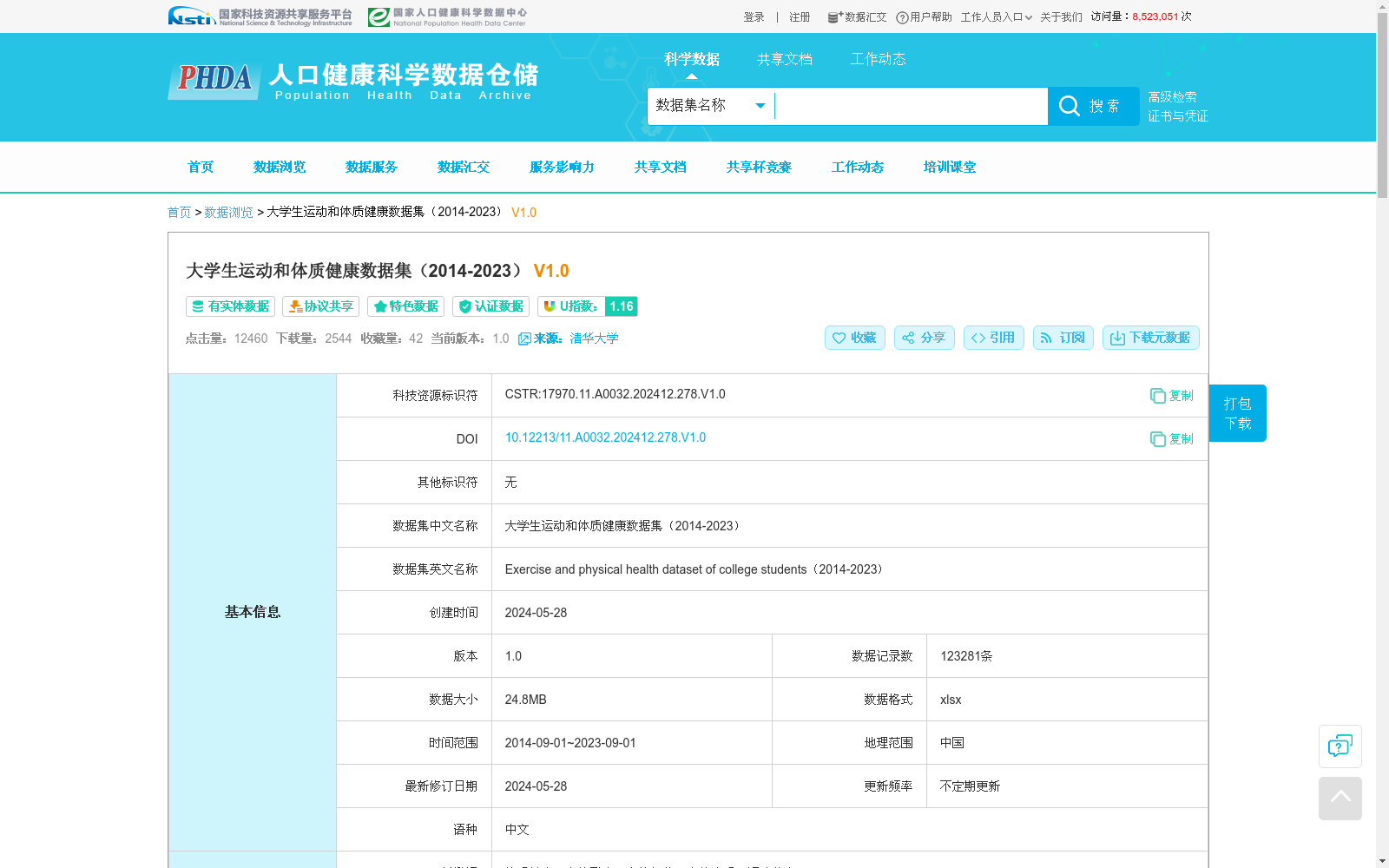Viewport: 1389px width, 868px height.
Task: Click the 打包下载 side button
Action: (1237, 413)
